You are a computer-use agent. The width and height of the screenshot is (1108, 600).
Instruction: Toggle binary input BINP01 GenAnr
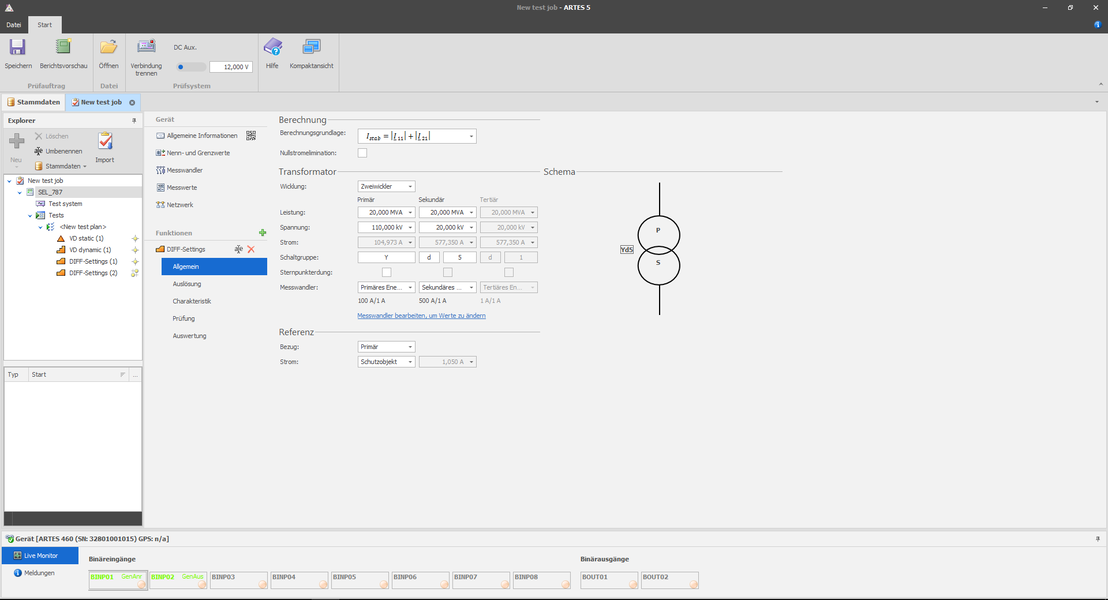click(x=118, y=580)
